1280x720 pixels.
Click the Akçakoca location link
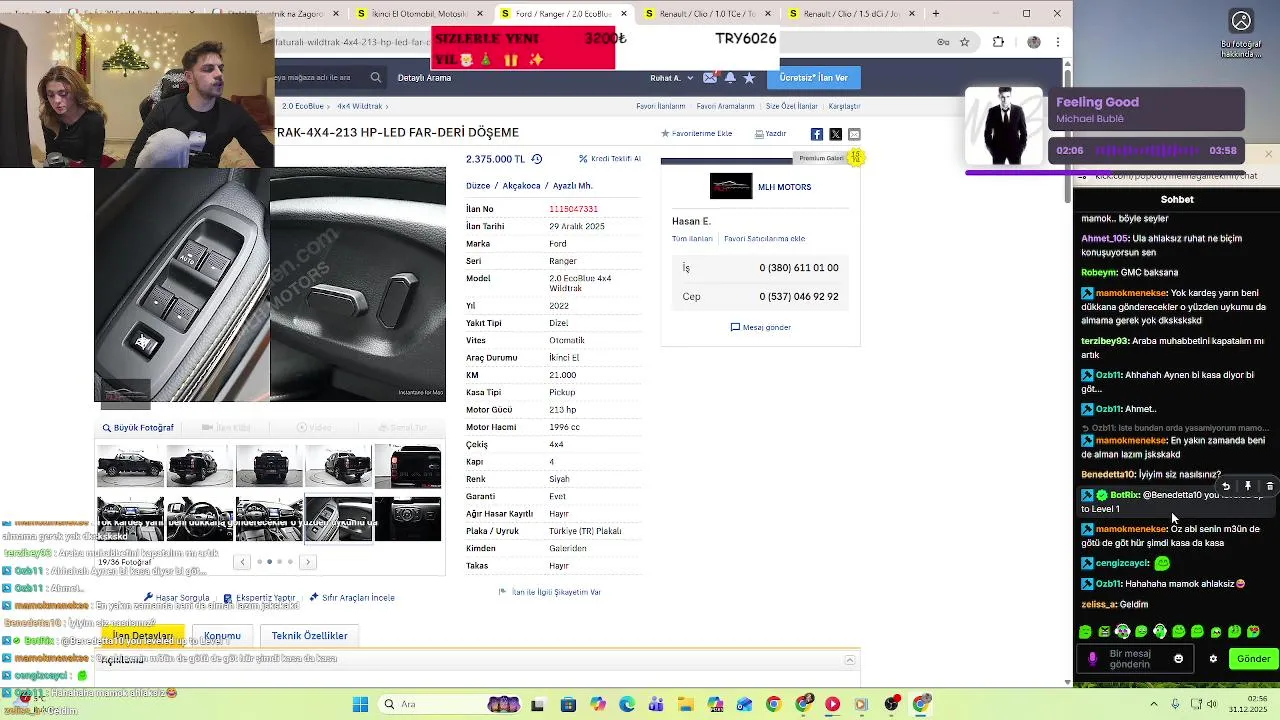point(521,186)
